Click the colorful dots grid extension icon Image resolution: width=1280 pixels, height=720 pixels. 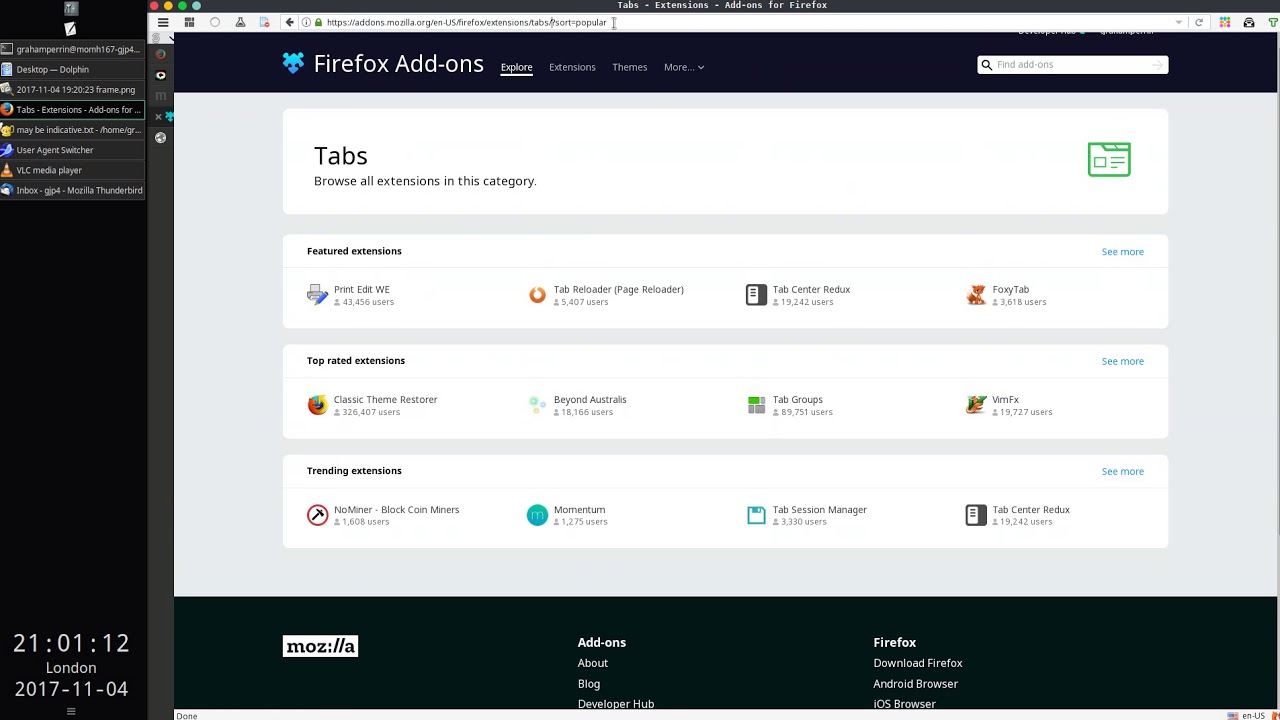pos(1224,22)
